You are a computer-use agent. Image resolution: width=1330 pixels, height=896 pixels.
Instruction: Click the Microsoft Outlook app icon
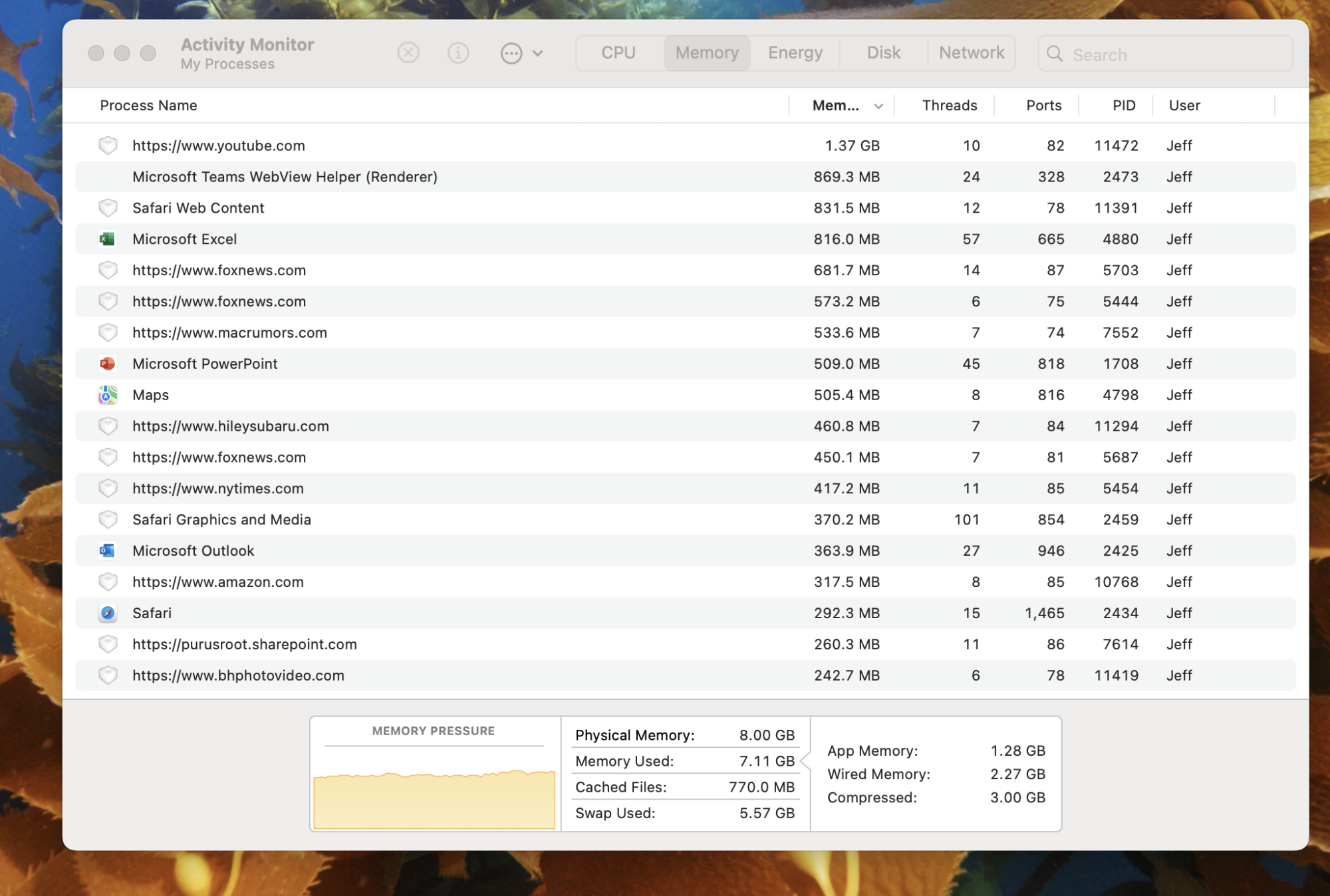[x=107, y=550]
